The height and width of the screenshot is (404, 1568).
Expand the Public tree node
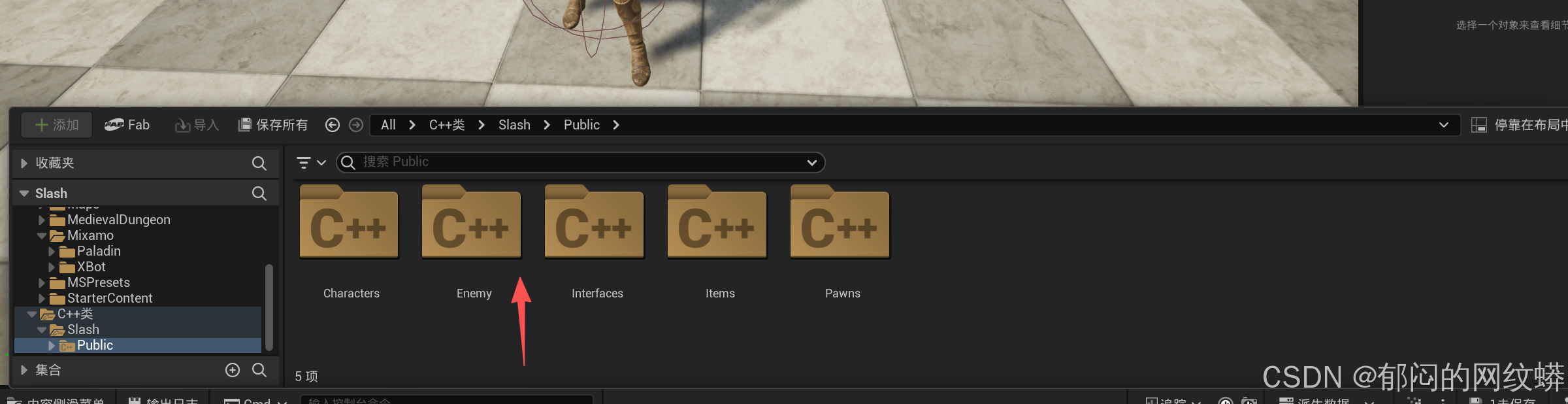(x=52, y=345)
